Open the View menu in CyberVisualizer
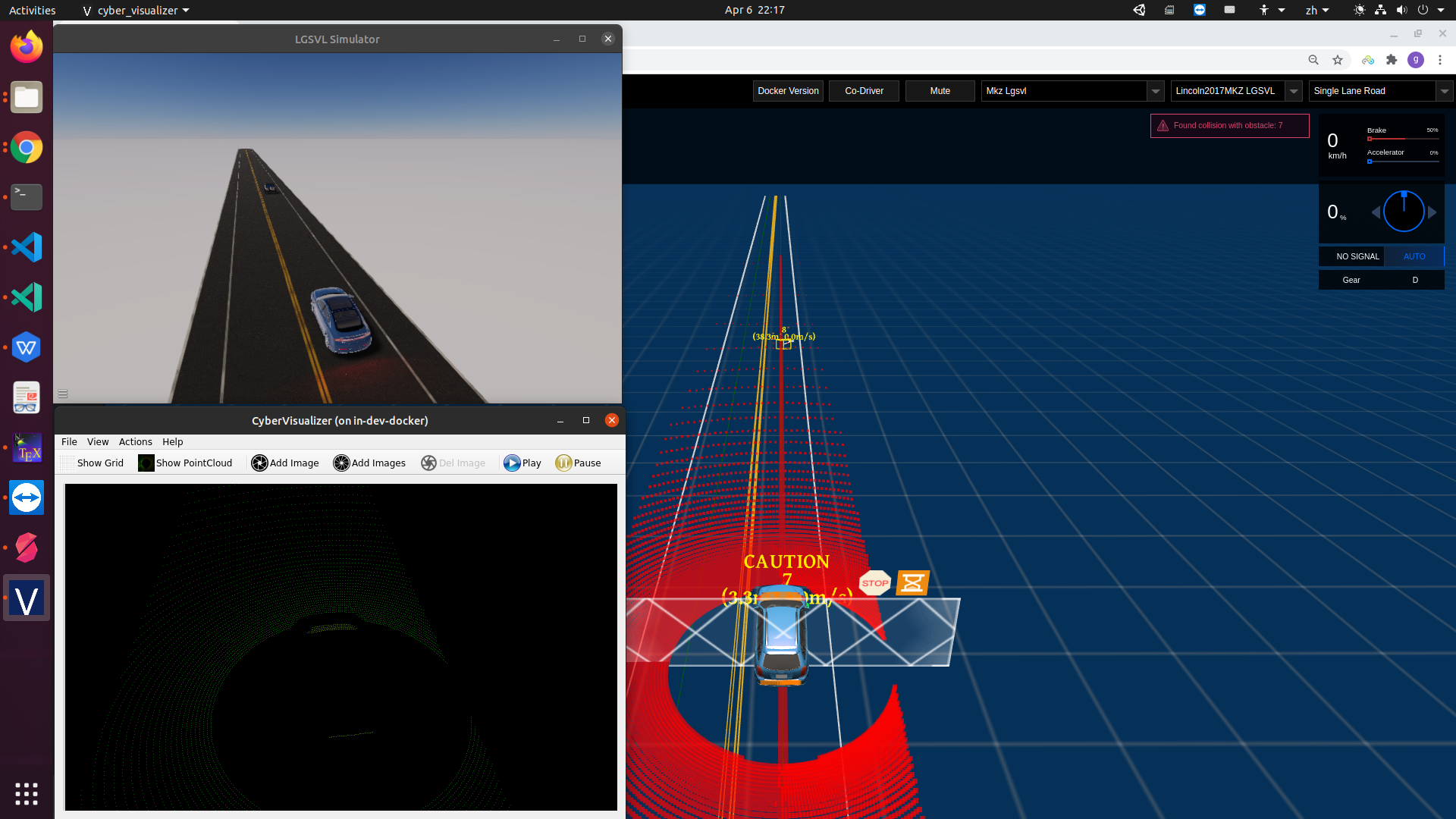 pos(98,441)
